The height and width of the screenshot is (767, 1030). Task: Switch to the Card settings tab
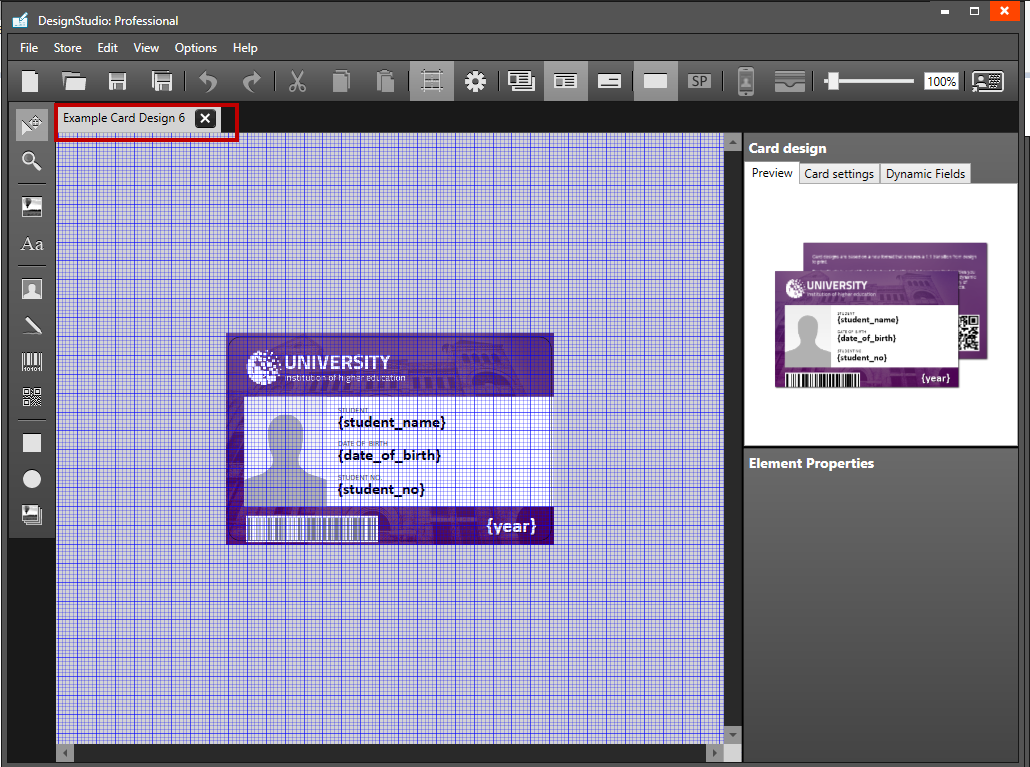(839, 173)
